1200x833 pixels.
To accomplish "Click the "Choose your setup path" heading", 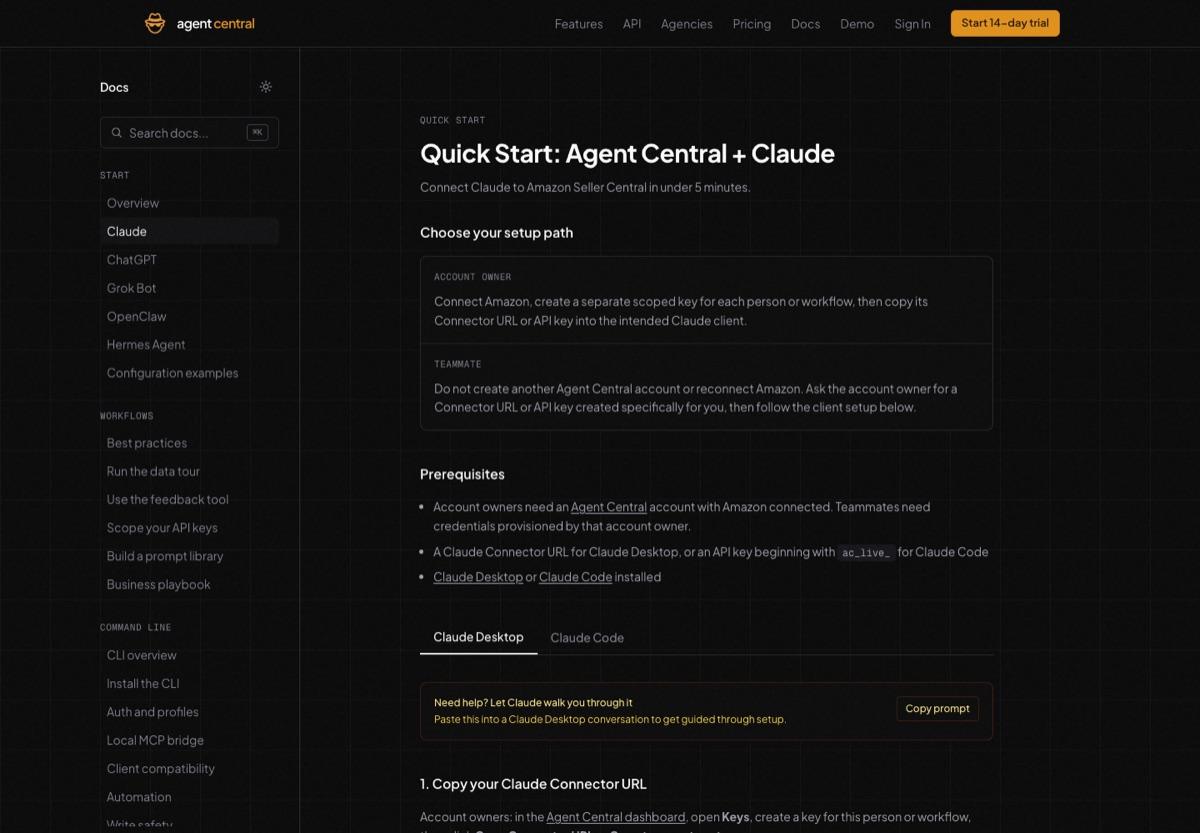I will [x=496, y=233].
